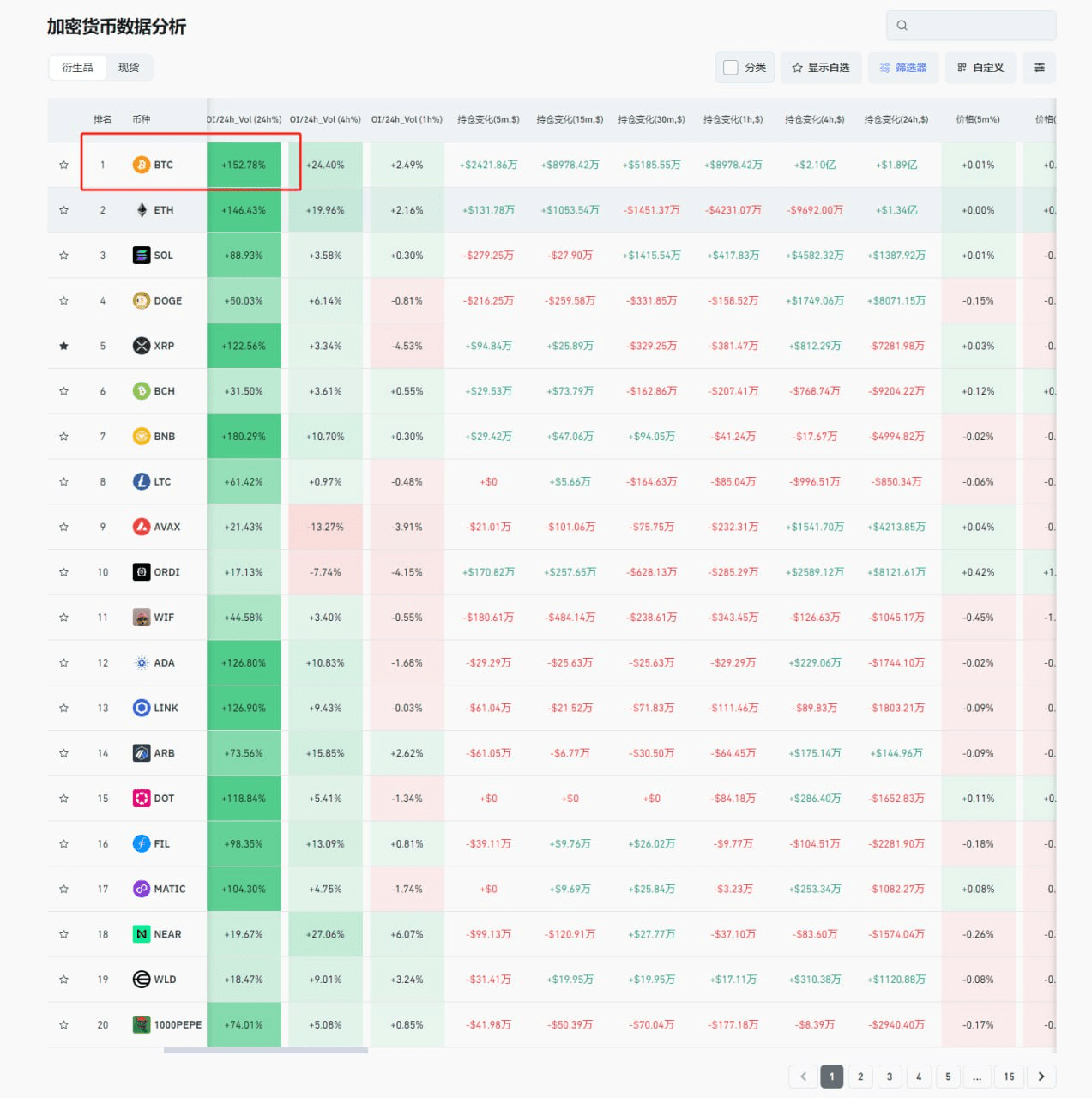The image size is (1092, 1098).
Task: Click the ORDI coin icon
Action: coord(142,572)
